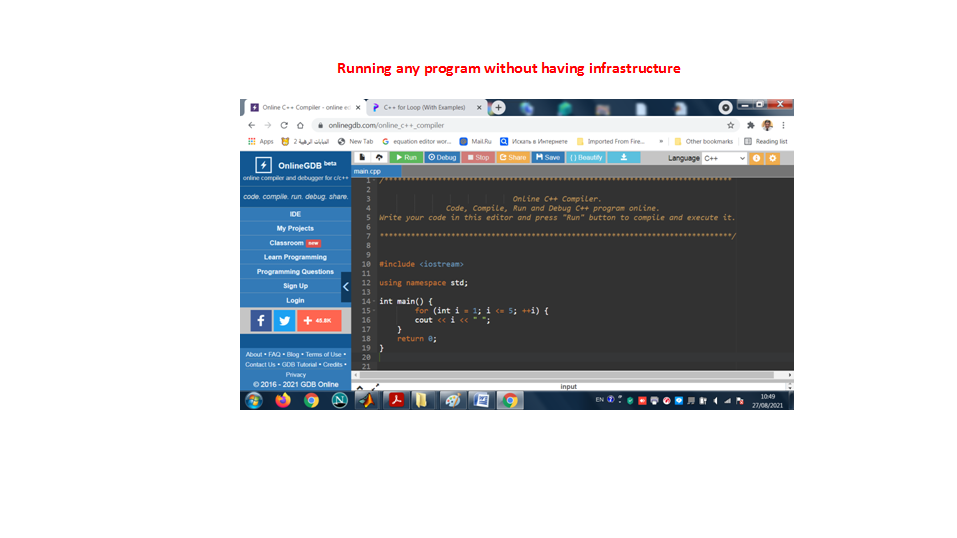Viewport: 957px width, 538px height.
Task: Open the Privacy footer link
Action: [x=295, y=375]
